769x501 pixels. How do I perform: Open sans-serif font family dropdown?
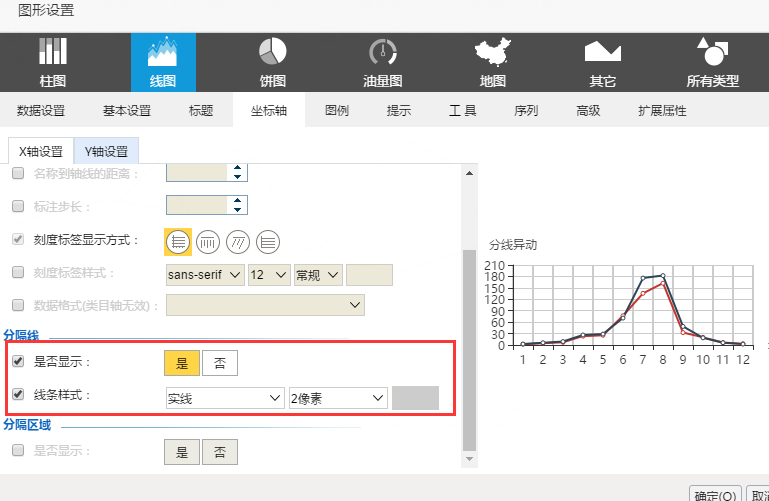[x=205, y=275]
